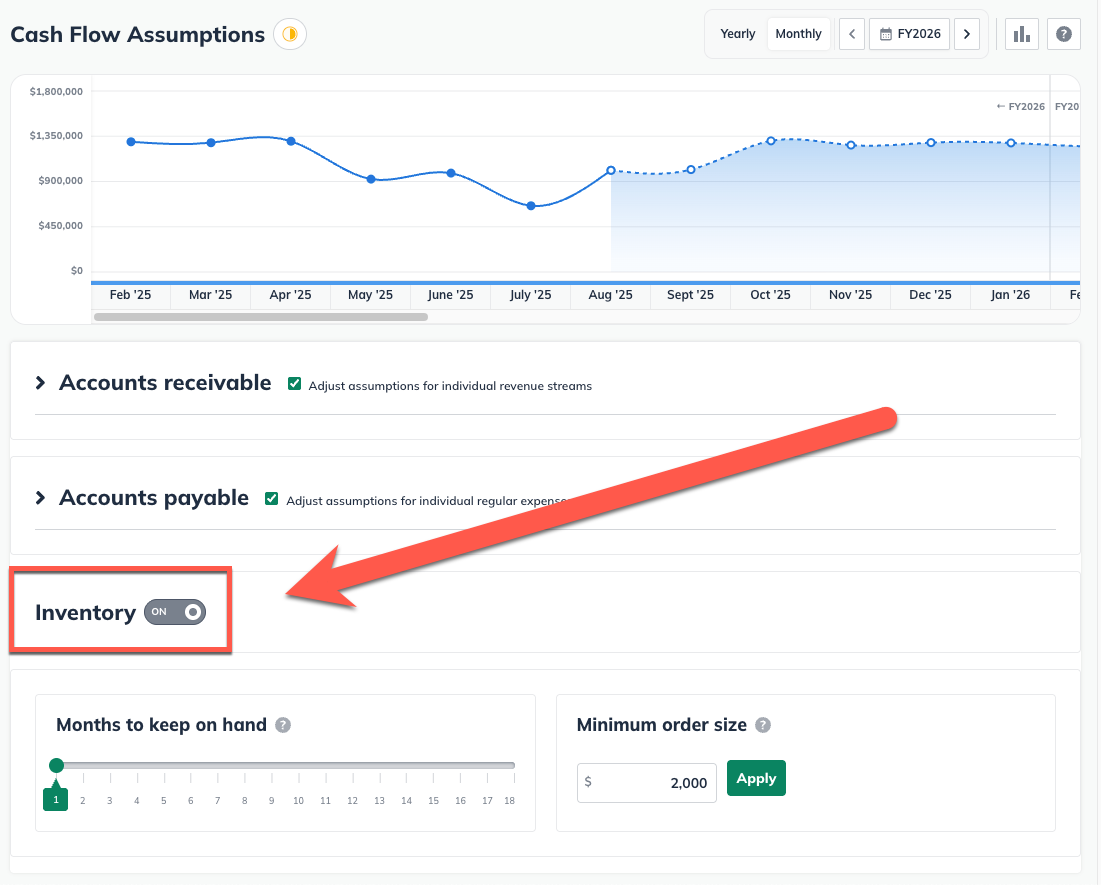Image resolution: width=1101 pixels, height=885 pixels.
Task: Uncheck adjust assumptions for individual revenue streams
Action: coord(295,384)
